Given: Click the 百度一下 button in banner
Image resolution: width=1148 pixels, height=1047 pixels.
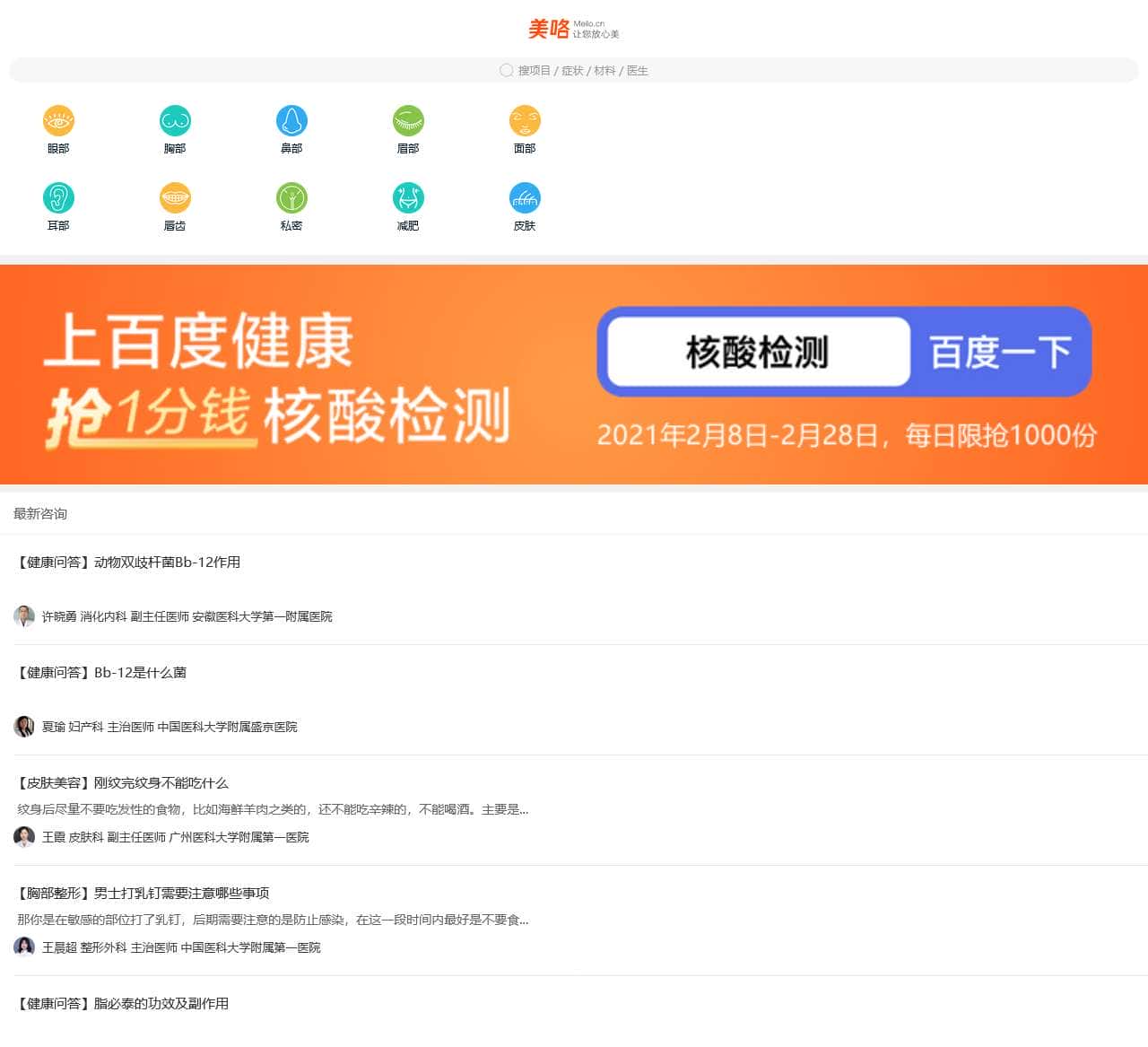Looking at the screenshot, I should [x=1000, y=352].
